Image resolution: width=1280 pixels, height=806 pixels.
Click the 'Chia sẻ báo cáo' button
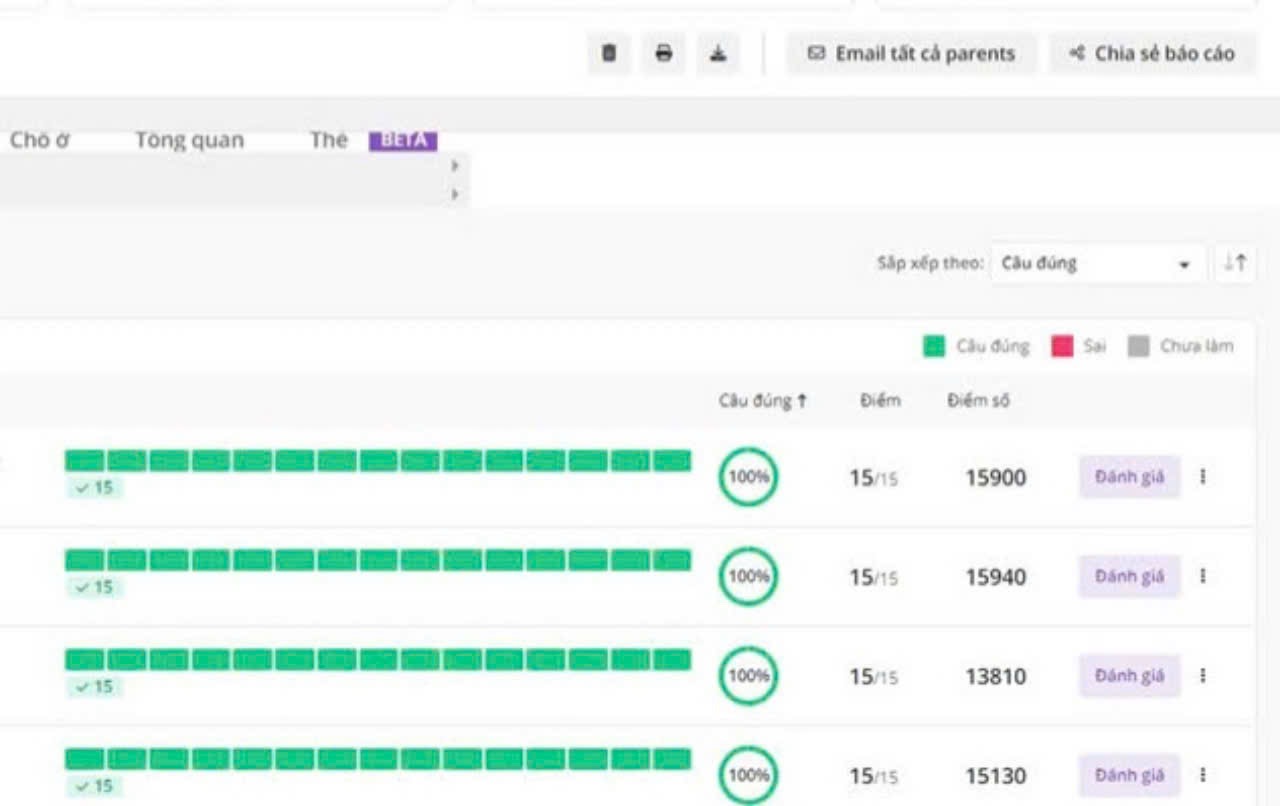(1152, 54)
